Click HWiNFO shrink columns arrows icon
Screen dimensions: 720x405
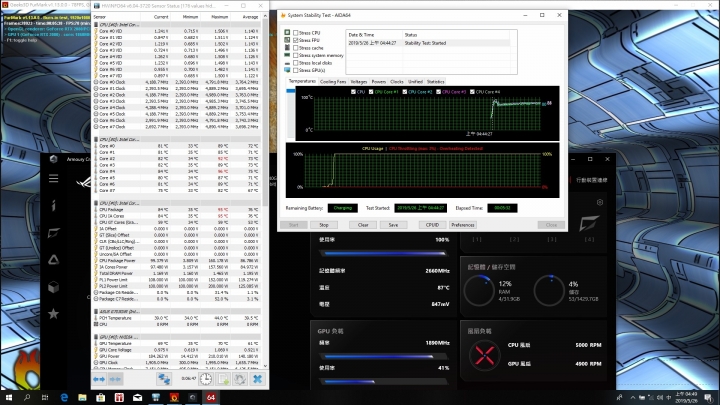coord(115,379)
